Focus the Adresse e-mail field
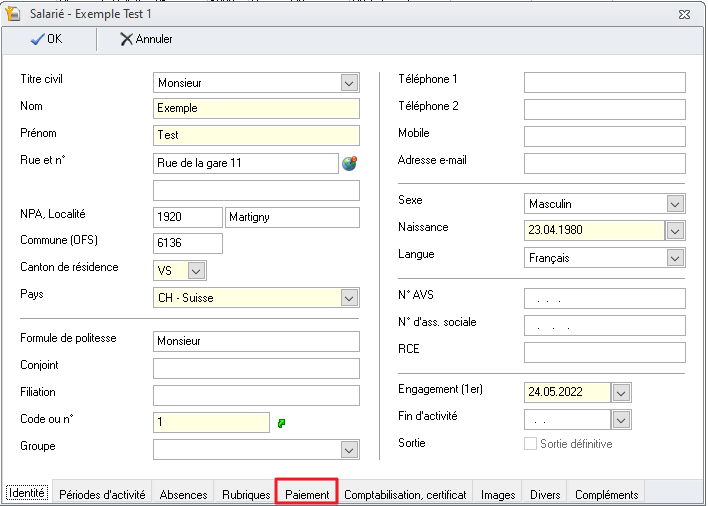Screen dimensions: 708x506 (x=604, y=163)
